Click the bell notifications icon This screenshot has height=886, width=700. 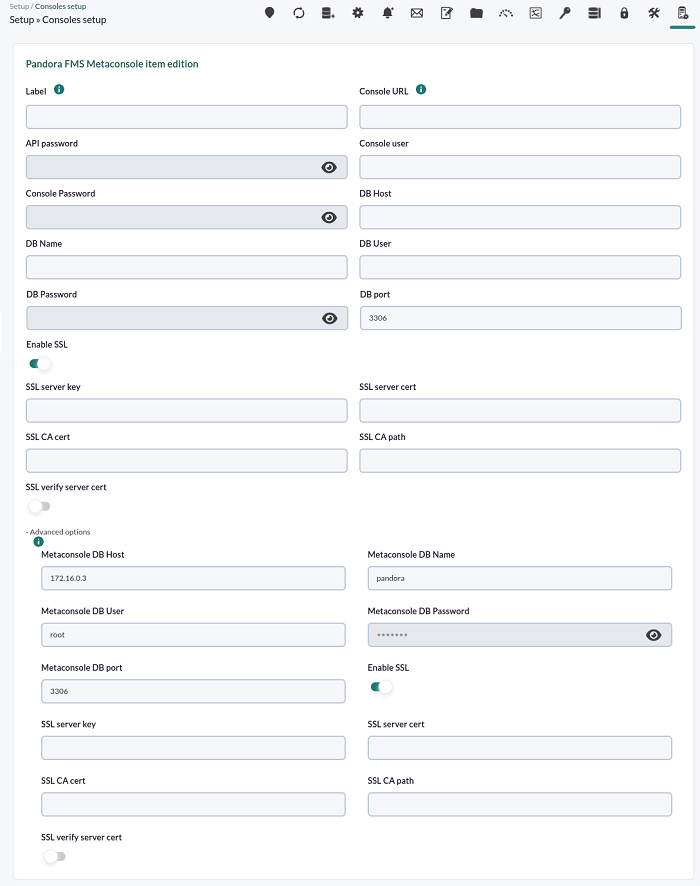388,13
